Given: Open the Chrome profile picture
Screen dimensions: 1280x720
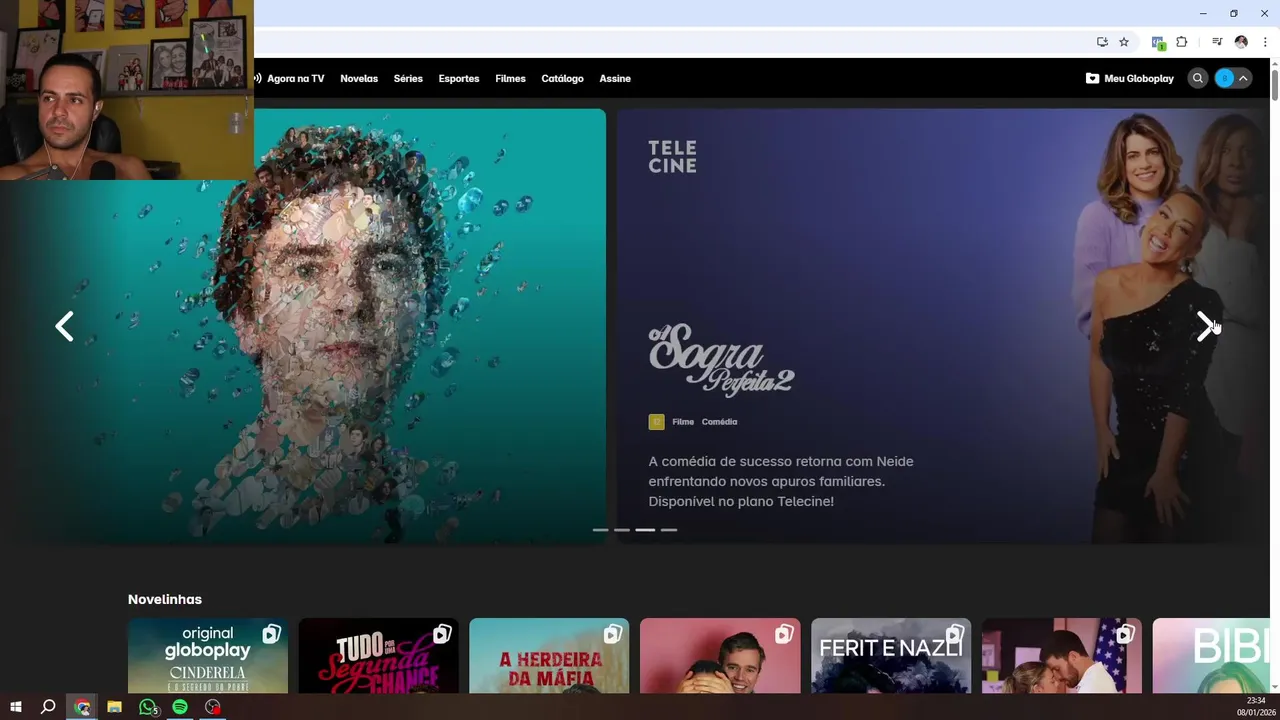Looking at the screenshot, I should [1241, 42].
